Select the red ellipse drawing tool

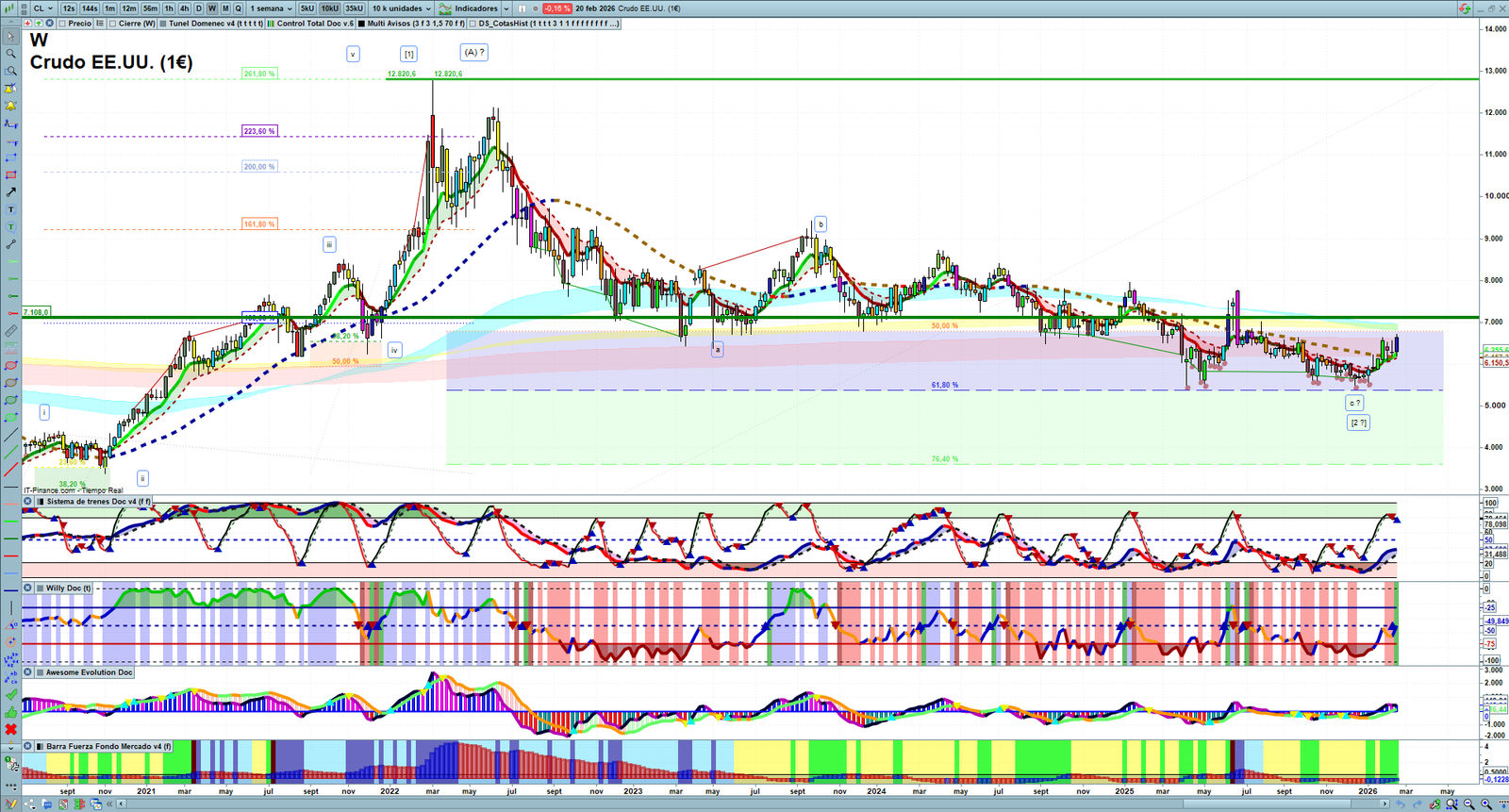pos(10,365)
